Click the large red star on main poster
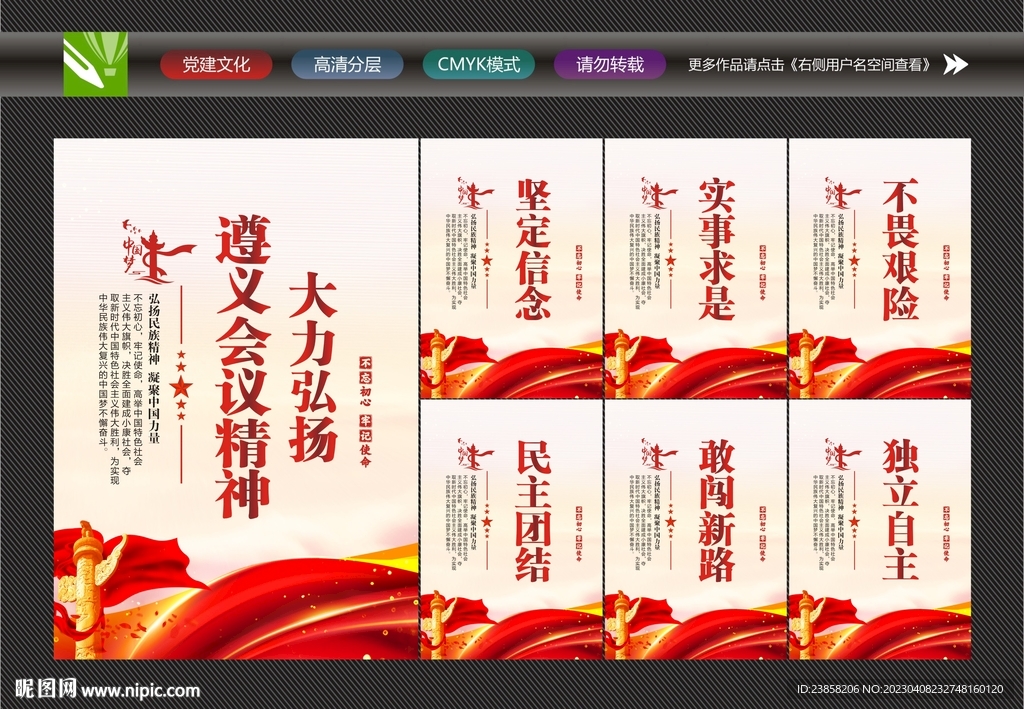 tap(181, 387)
